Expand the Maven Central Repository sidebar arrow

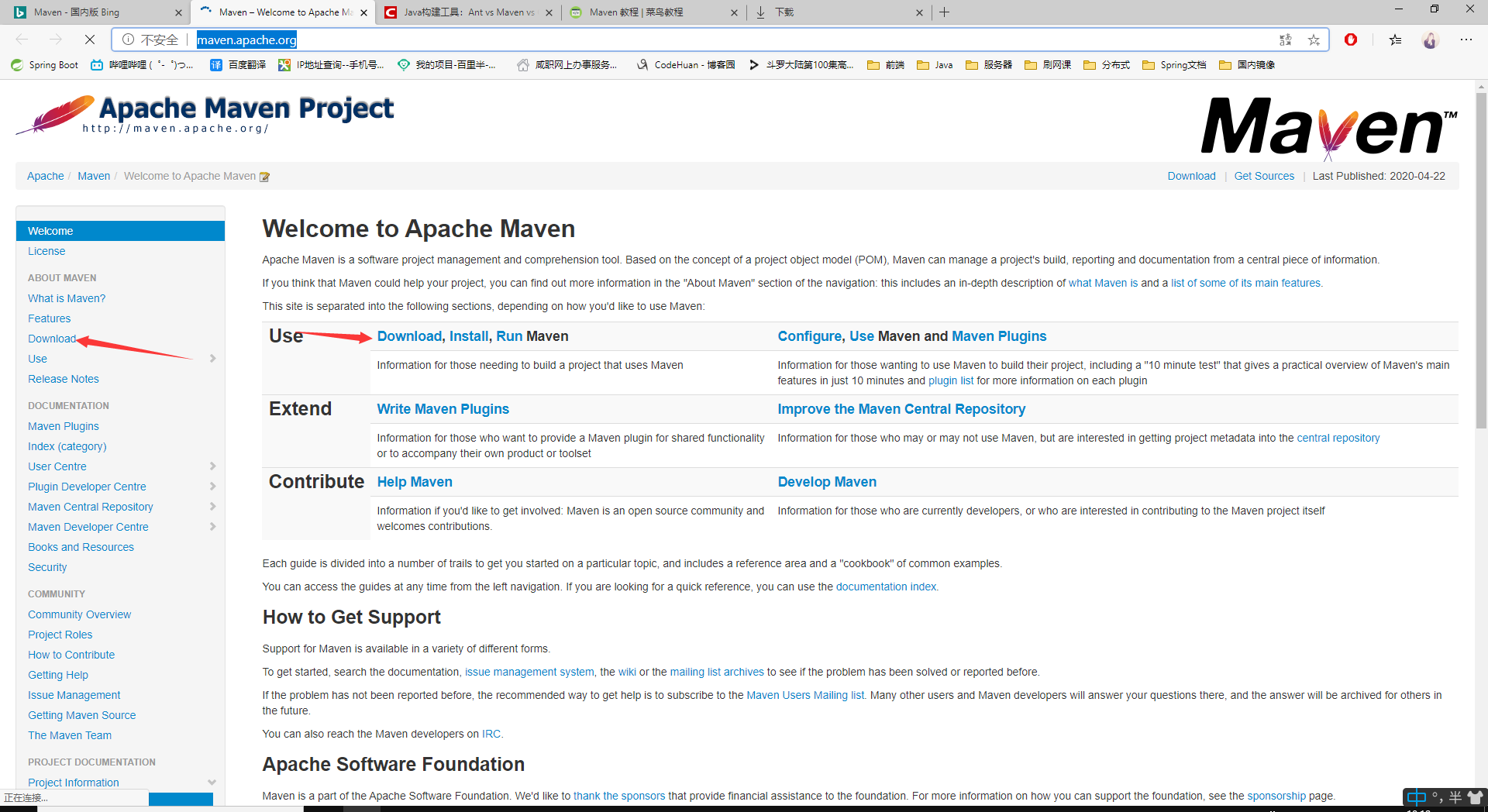click(x=212, y=506)
